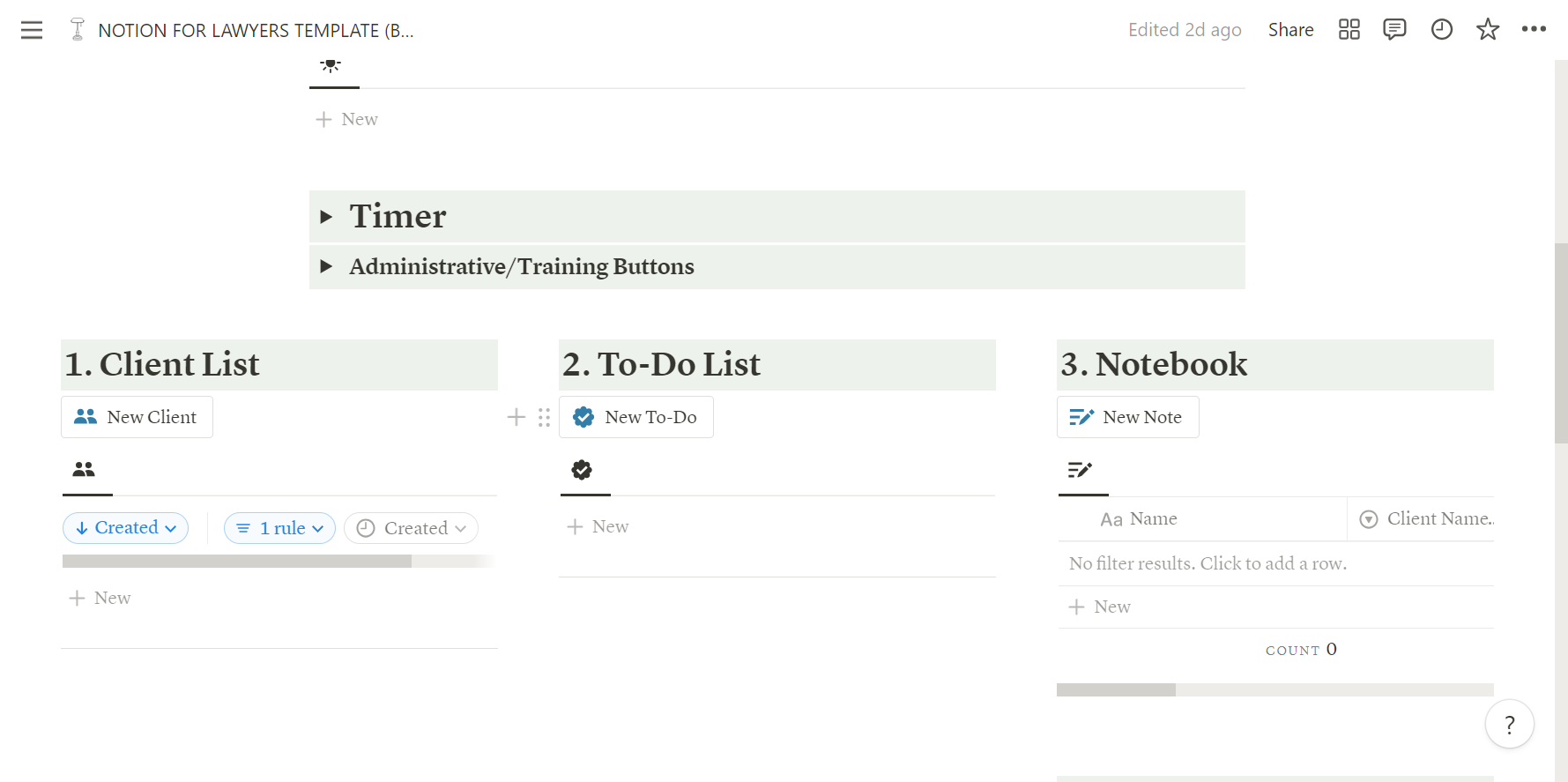View page history clock icon
Screen dimensions: 1568x782
1441,30
